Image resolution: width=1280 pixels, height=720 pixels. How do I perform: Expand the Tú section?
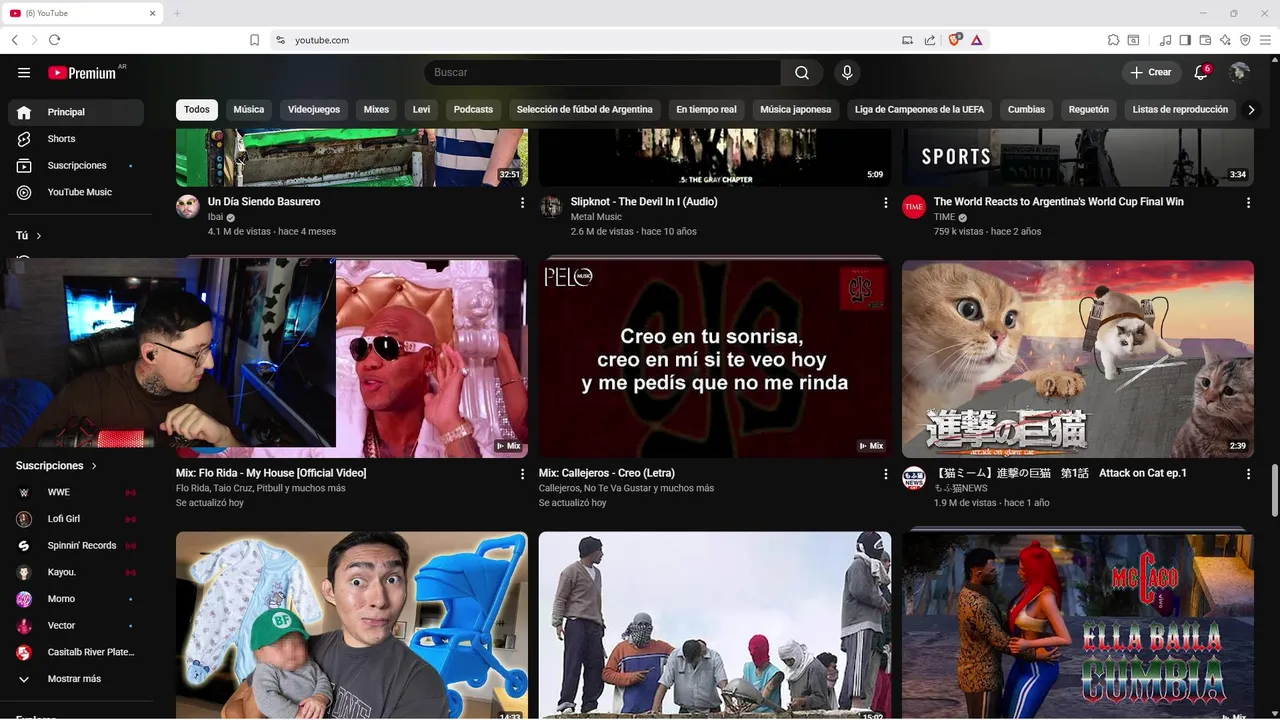click(x=29, y=236)
